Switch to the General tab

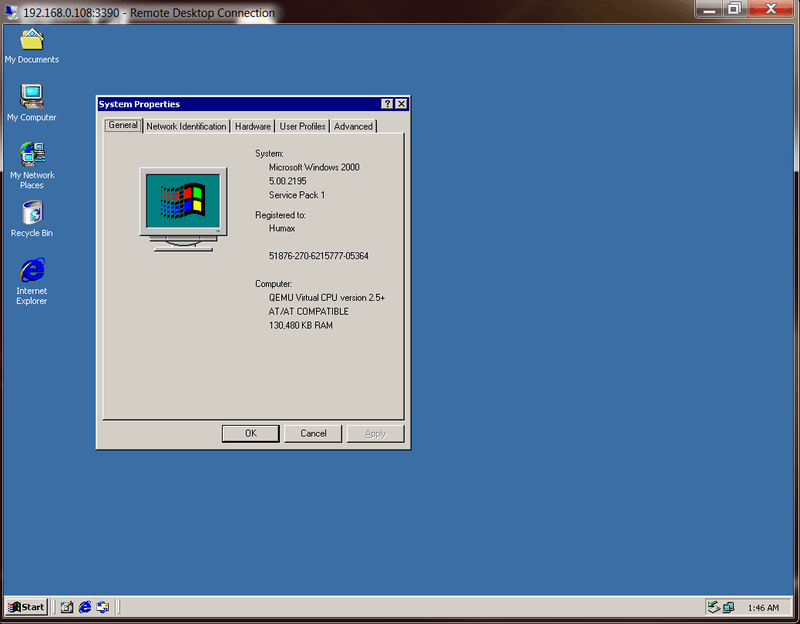[123, 125]
